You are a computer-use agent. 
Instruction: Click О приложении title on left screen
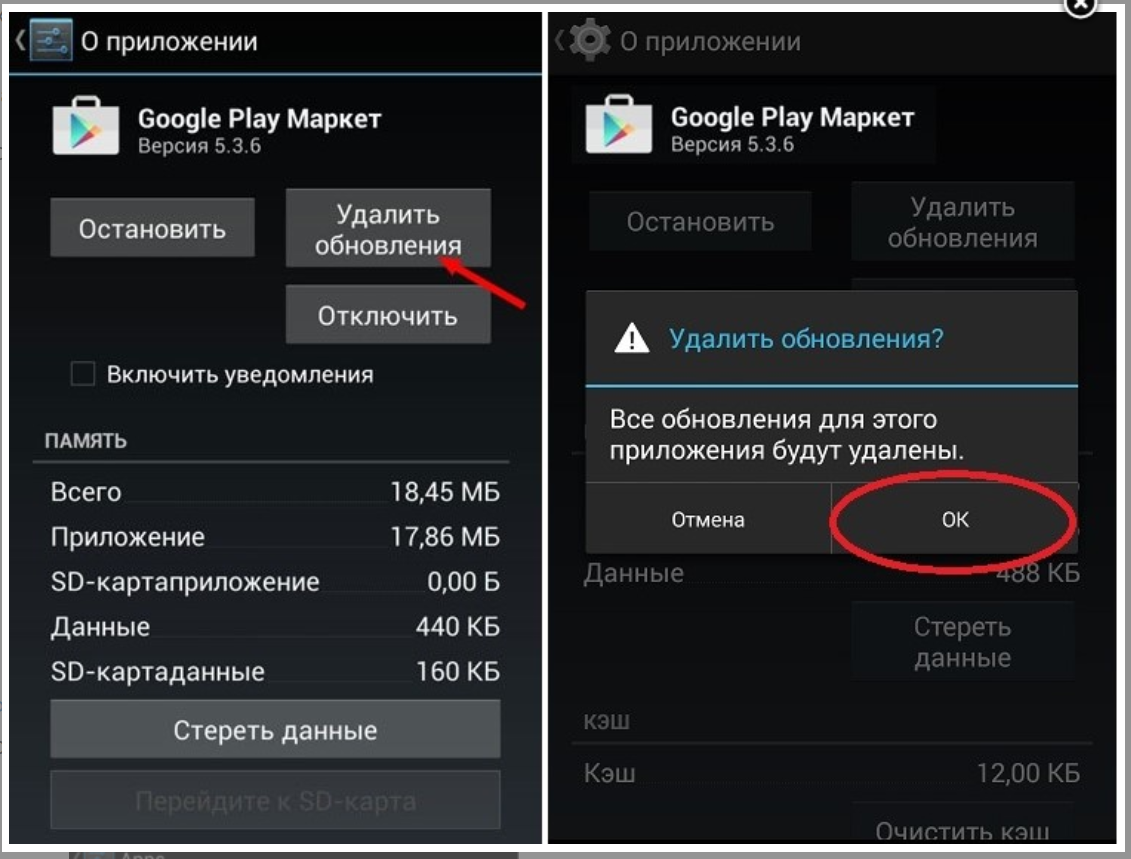[x=169, y=41]
